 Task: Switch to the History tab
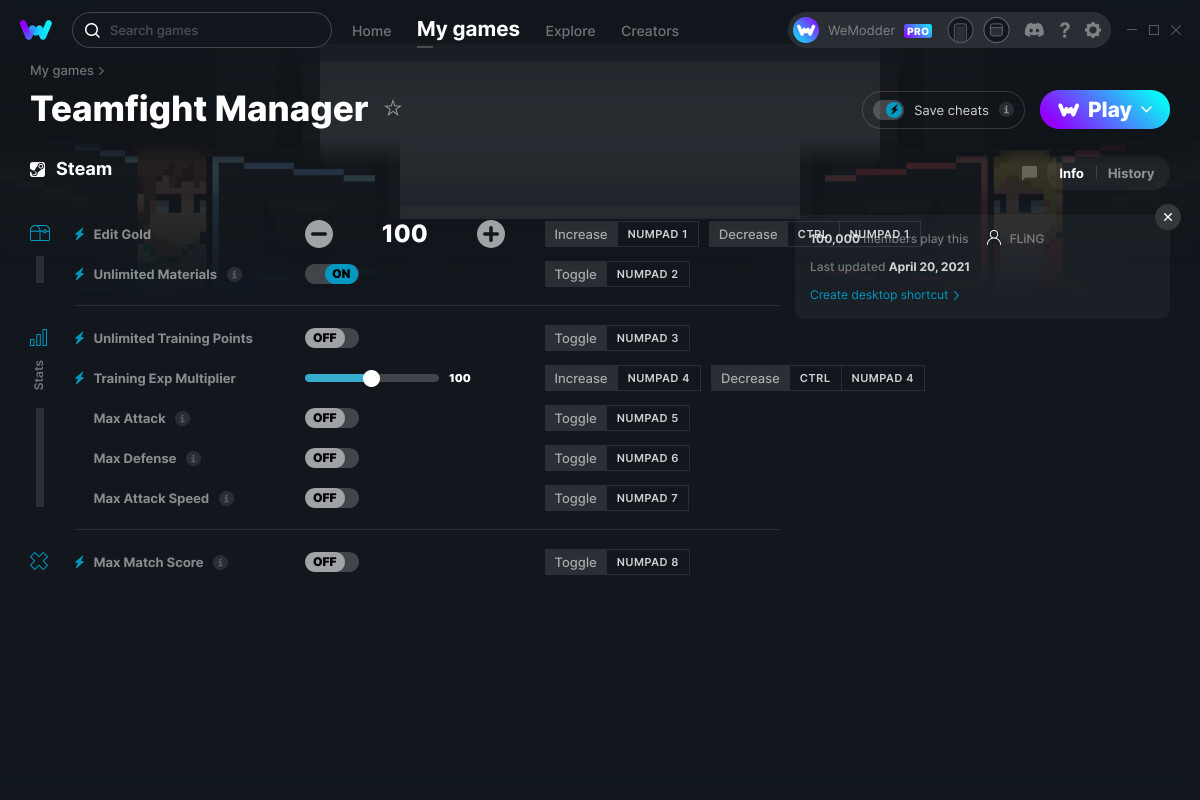pyautogui.click(x=1131, y=173)
